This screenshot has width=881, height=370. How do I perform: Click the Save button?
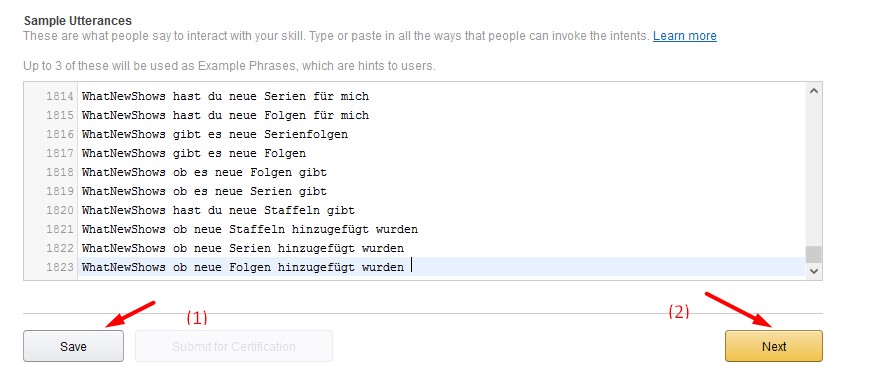(x=73, y=346)
